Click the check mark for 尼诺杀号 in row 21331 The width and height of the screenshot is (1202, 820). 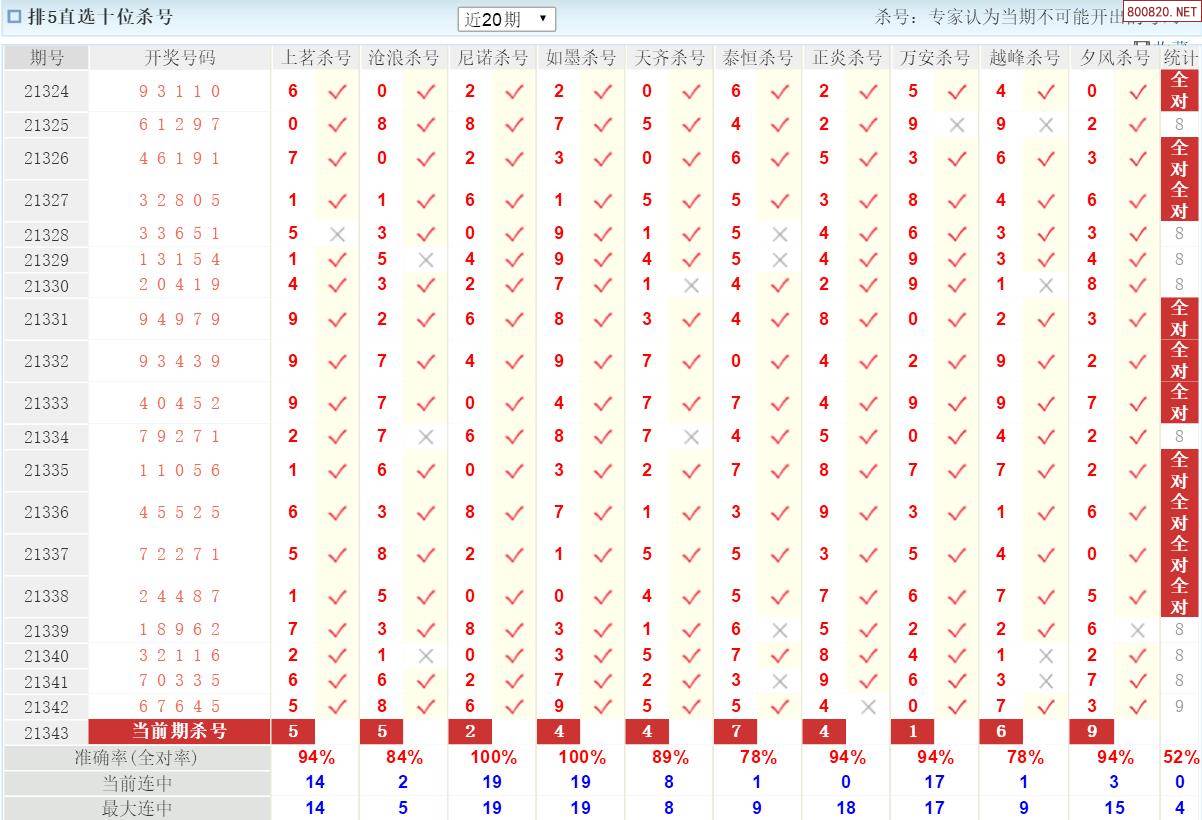pyautogui.click(x=514, y=320)
